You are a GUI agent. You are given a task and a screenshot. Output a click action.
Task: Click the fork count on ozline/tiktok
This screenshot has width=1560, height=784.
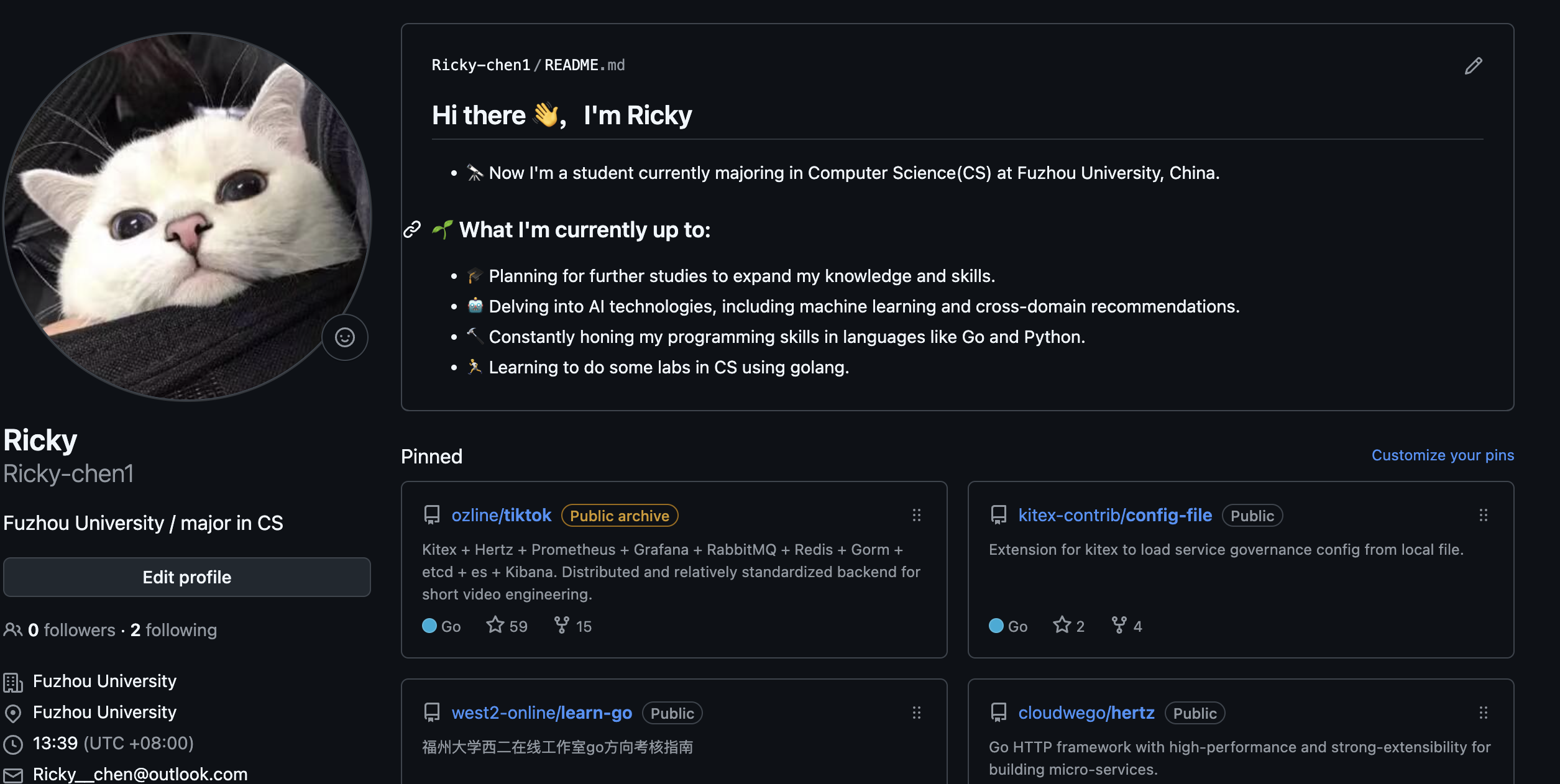(573, 626)
